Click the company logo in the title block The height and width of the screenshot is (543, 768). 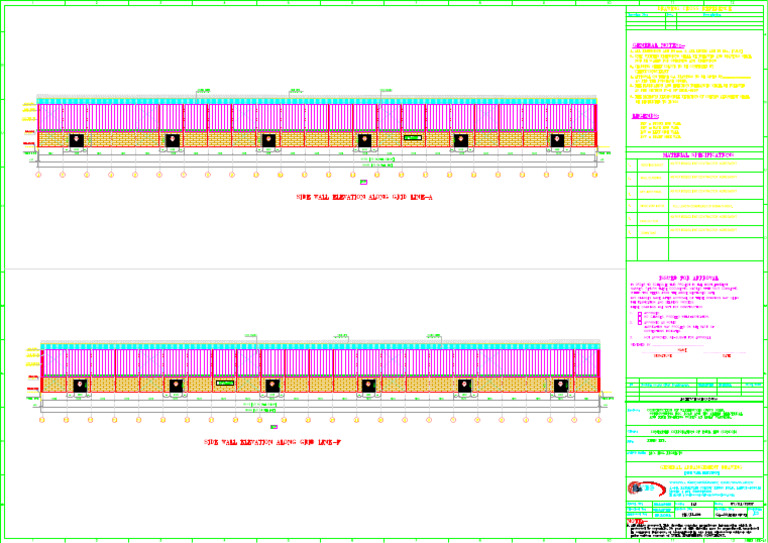point(646,488)
